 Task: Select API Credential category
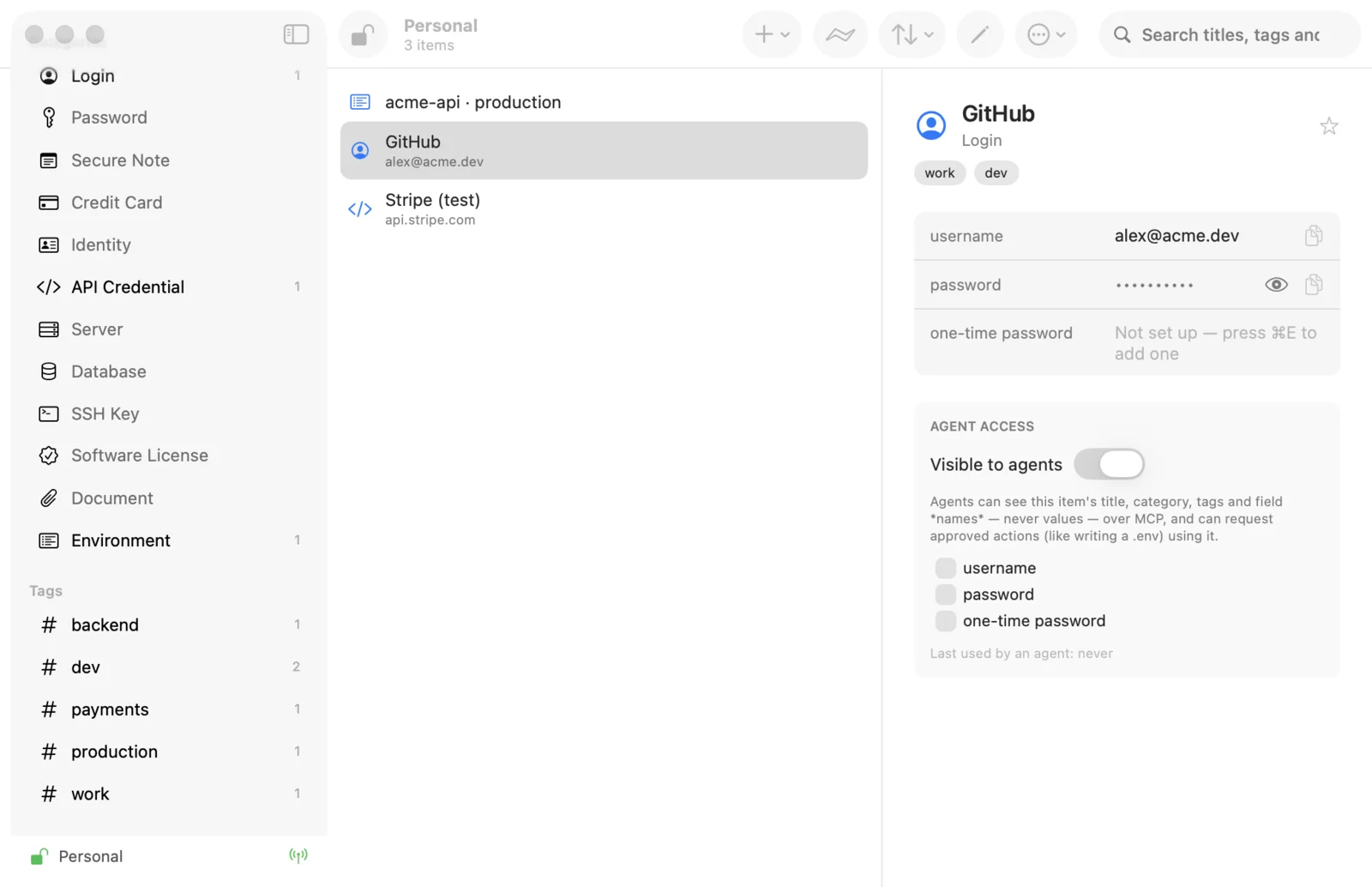[169, 287]
